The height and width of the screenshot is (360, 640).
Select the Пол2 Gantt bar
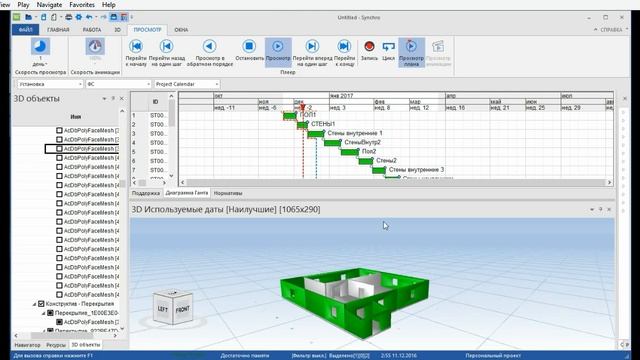[350, 152]
